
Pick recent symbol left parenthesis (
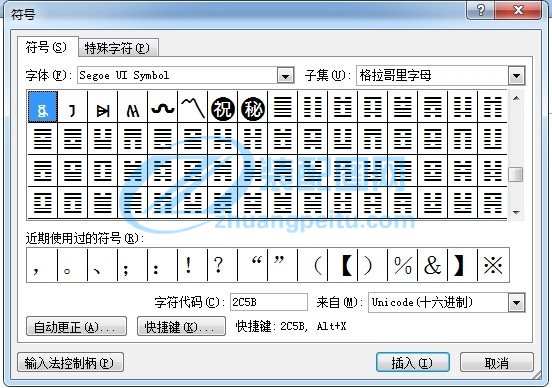point(312,265)
